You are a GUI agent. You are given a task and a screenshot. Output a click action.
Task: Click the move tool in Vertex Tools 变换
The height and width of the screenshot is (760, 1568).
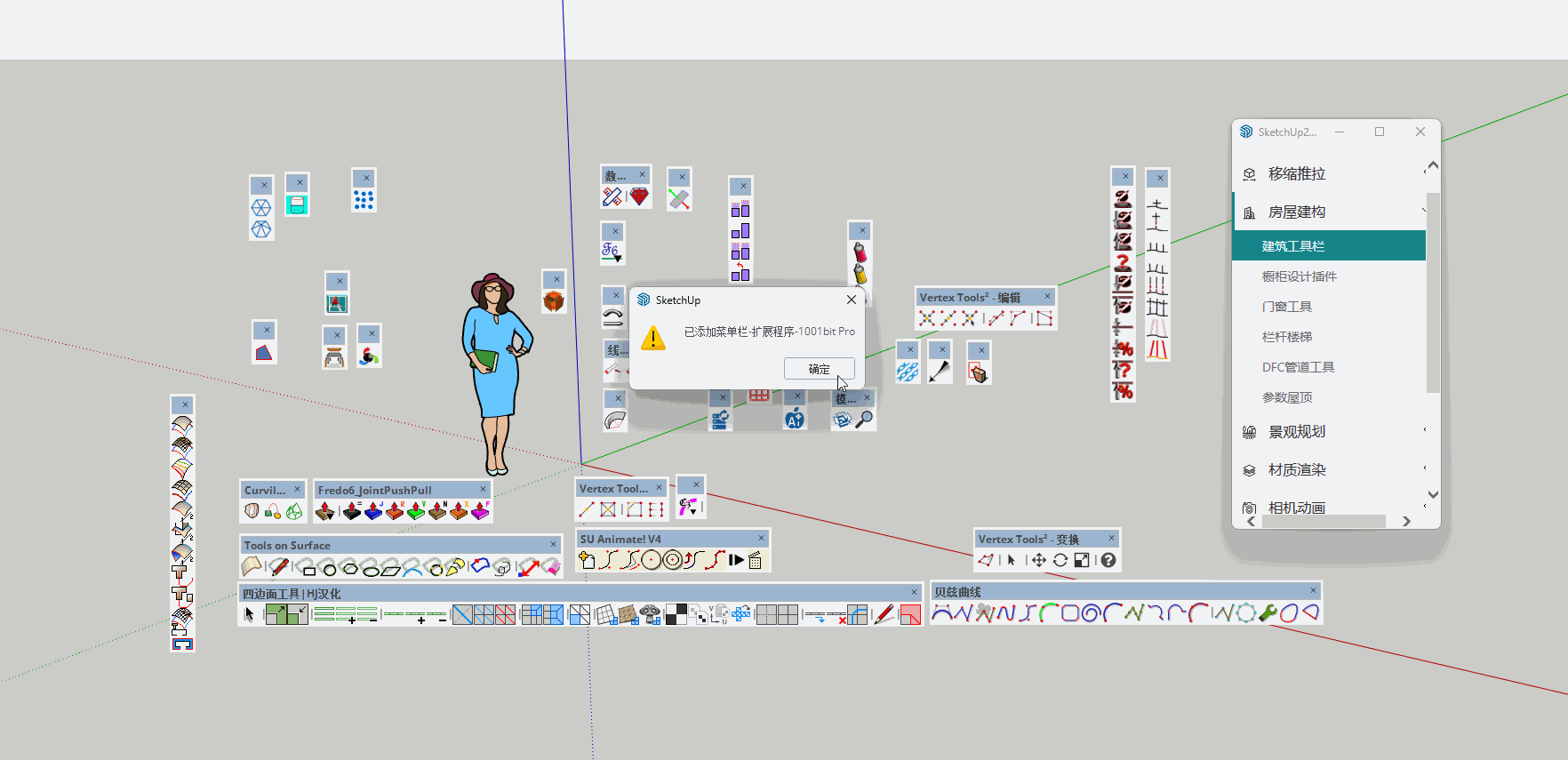coord(1038,560)
